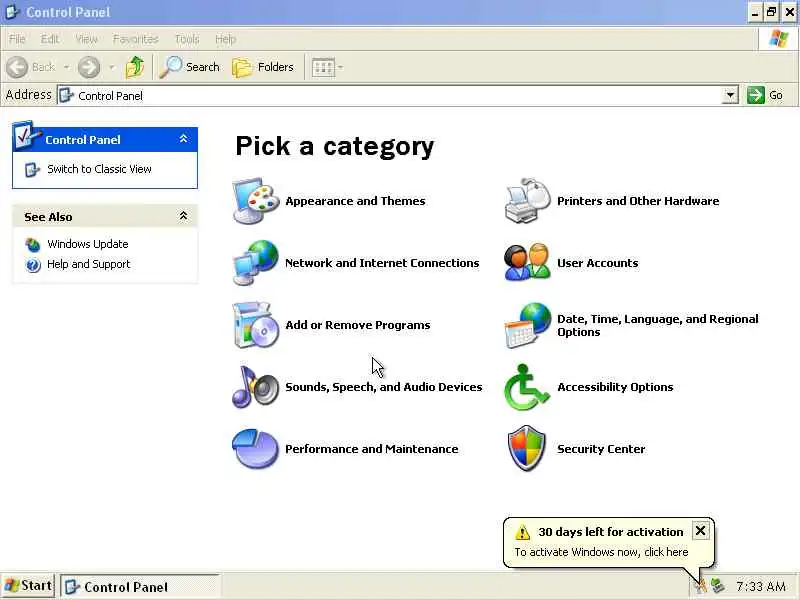Viewport: 800px width, 600px height.
Task: Open the Edit menu
Action: (50, 39)
